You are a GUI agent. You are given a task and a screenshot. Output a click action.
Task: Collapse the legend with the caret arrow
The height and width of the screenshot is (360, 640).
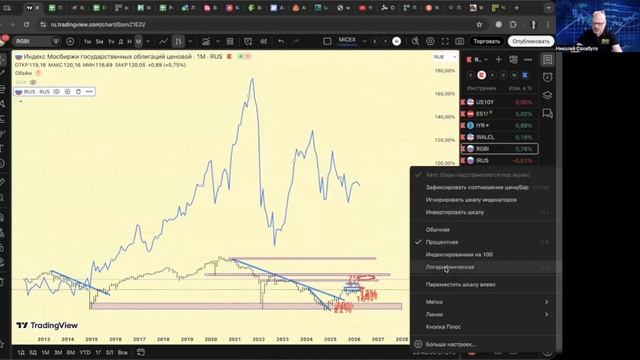(20, 102)
